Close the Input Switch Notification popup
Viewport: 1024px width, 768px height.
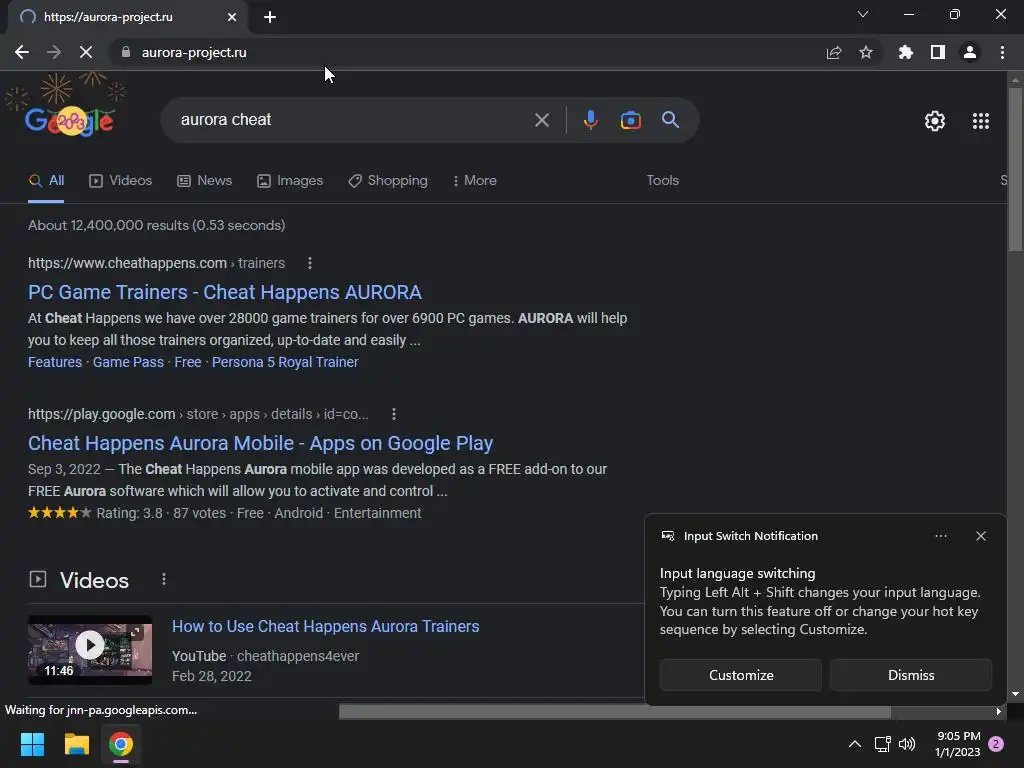[x=981, y=536]
